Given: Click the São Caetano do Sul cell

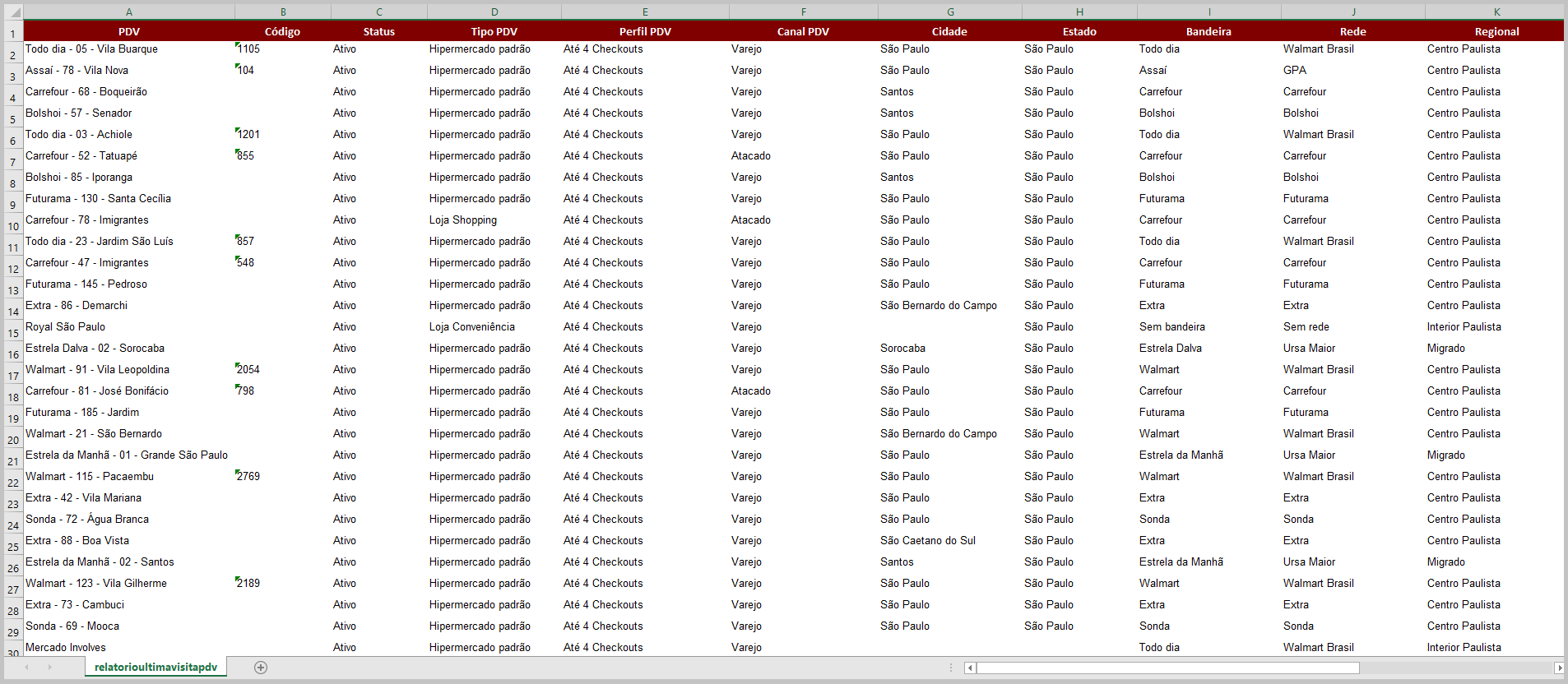Looking at the screenshot, I should 927,540.
